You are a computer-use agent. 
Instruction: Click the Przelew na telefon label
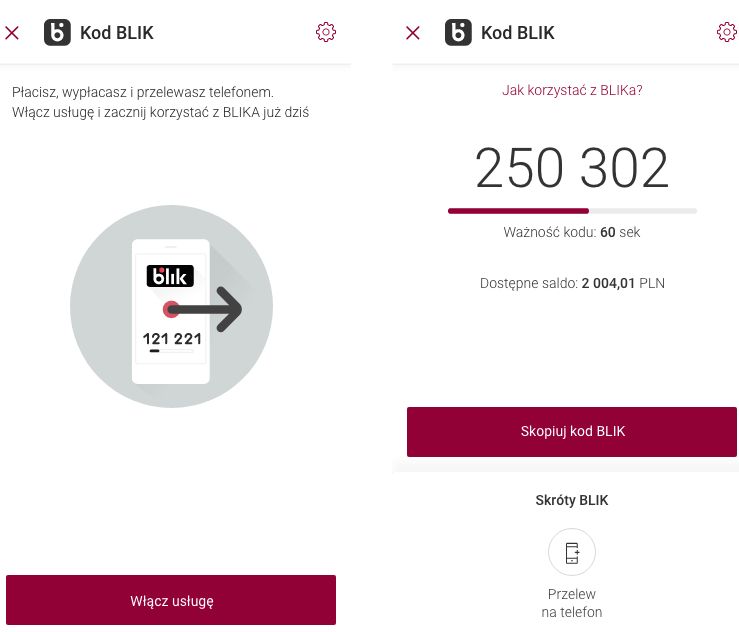[572, 602]
